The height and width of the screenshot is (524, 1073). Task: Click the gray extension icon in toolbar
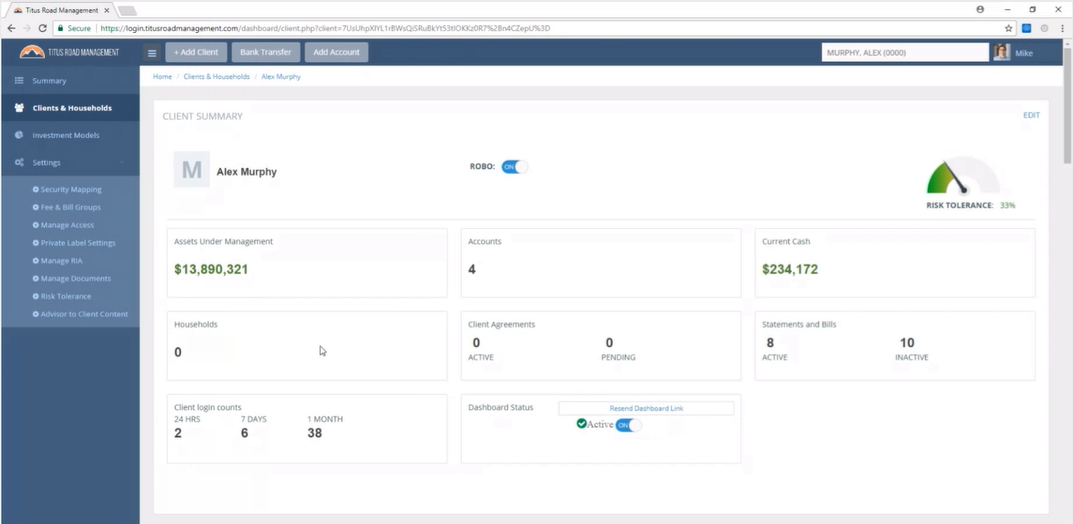pyautogui.click(x=1044, y=28)
